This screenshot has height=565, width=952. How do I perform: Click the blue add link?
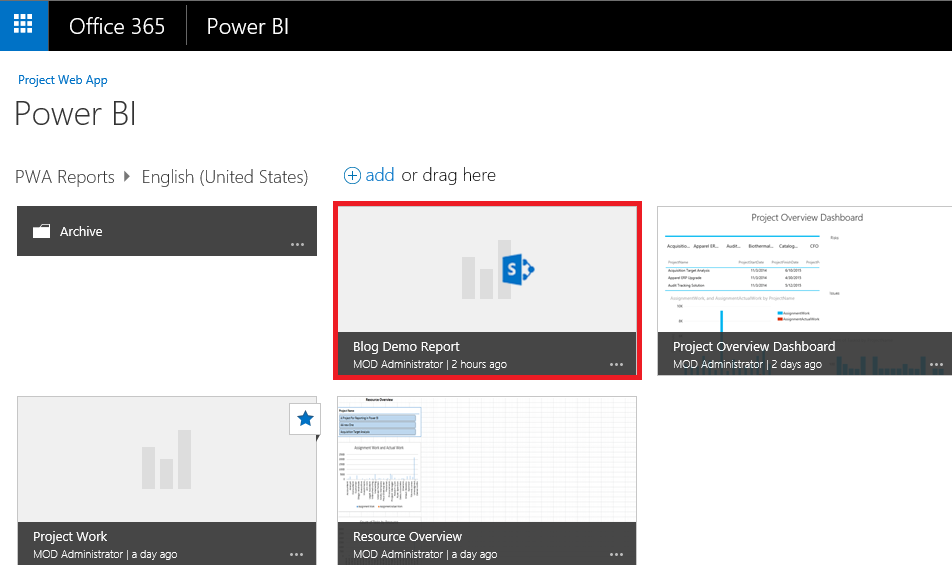pos(379,175)
